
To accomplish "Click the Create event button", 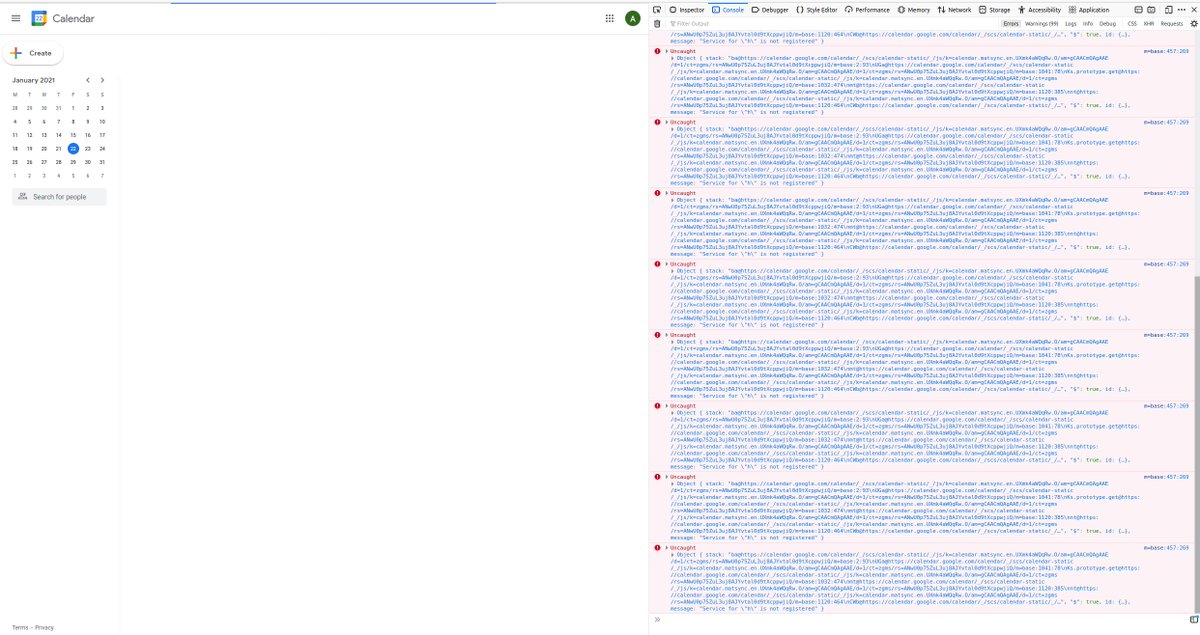I will (x=31, y=53).
